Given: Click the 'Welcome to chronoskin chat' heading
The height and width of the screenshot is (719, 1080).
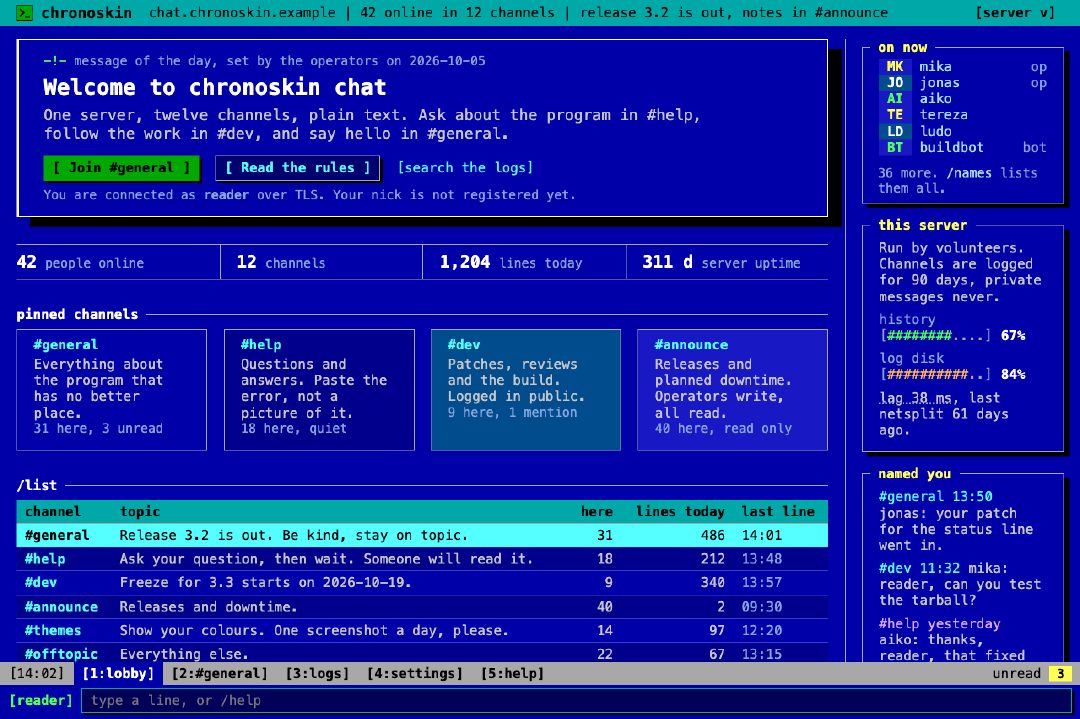Looking at the screenshot, I should (215, 87).
